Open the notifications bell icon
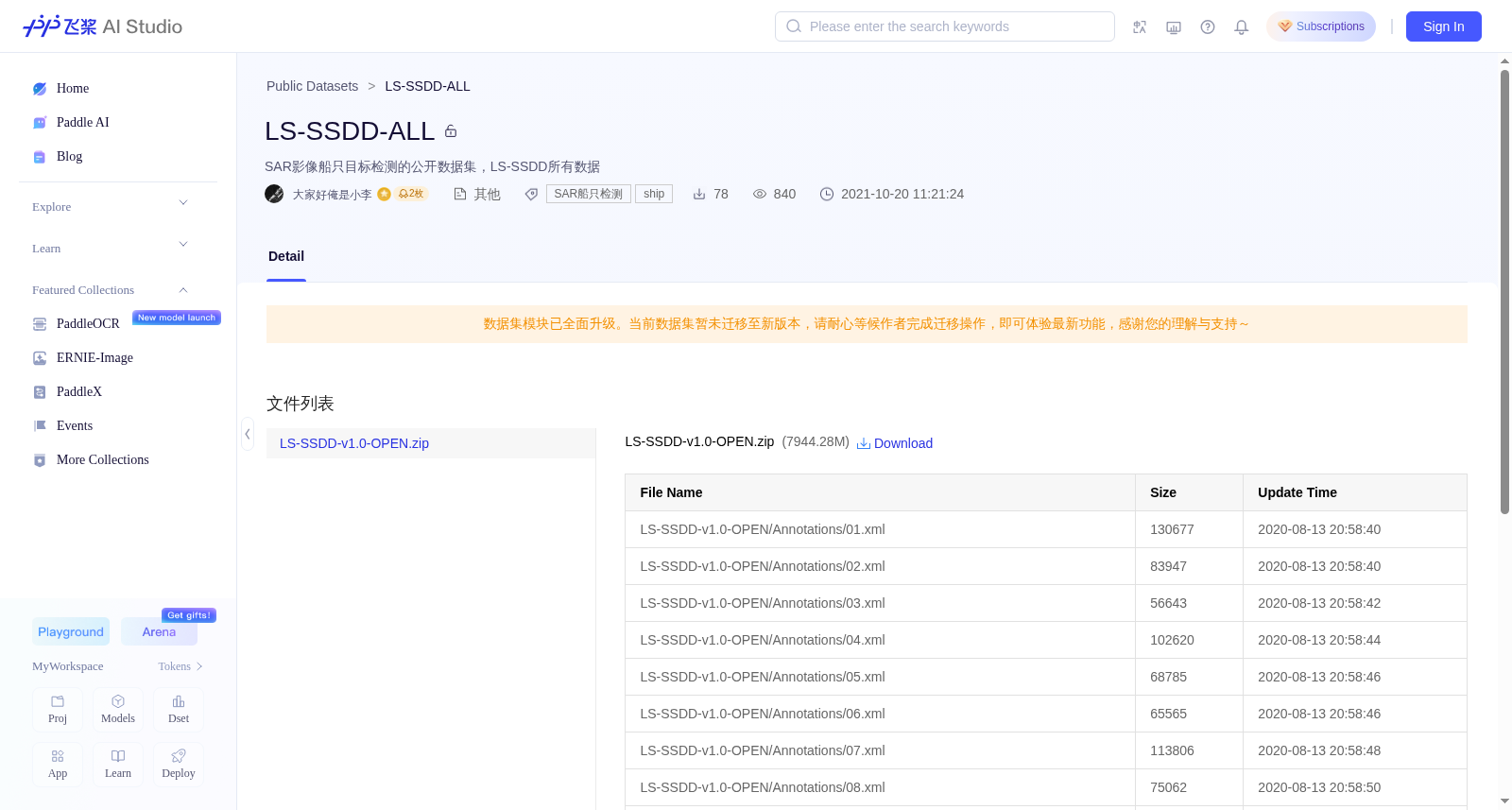The image size is (1512, 810). coord(1242,26)
